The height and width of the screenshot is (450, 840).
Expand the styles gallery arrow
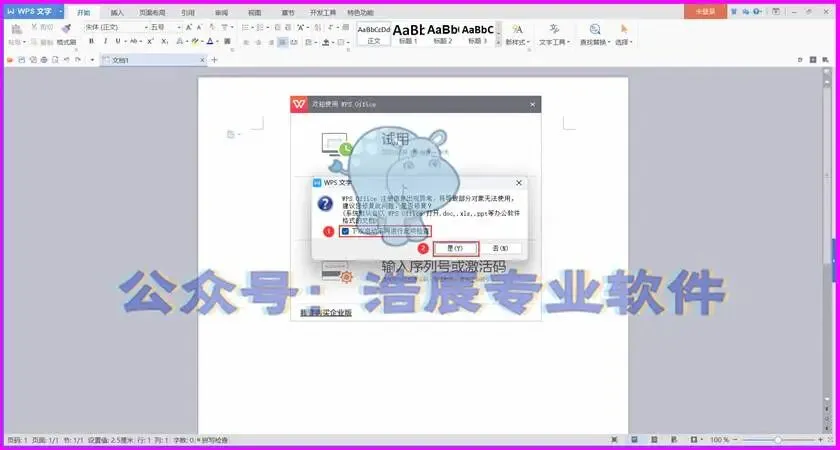tap(499, 41)
